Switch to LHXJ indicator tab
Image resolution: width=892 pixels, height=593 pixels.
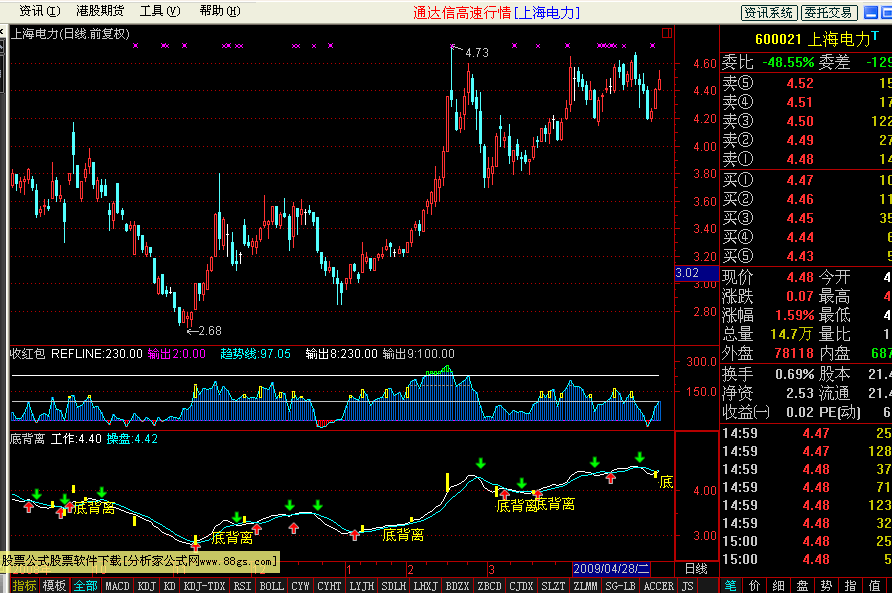click(426, 586)
